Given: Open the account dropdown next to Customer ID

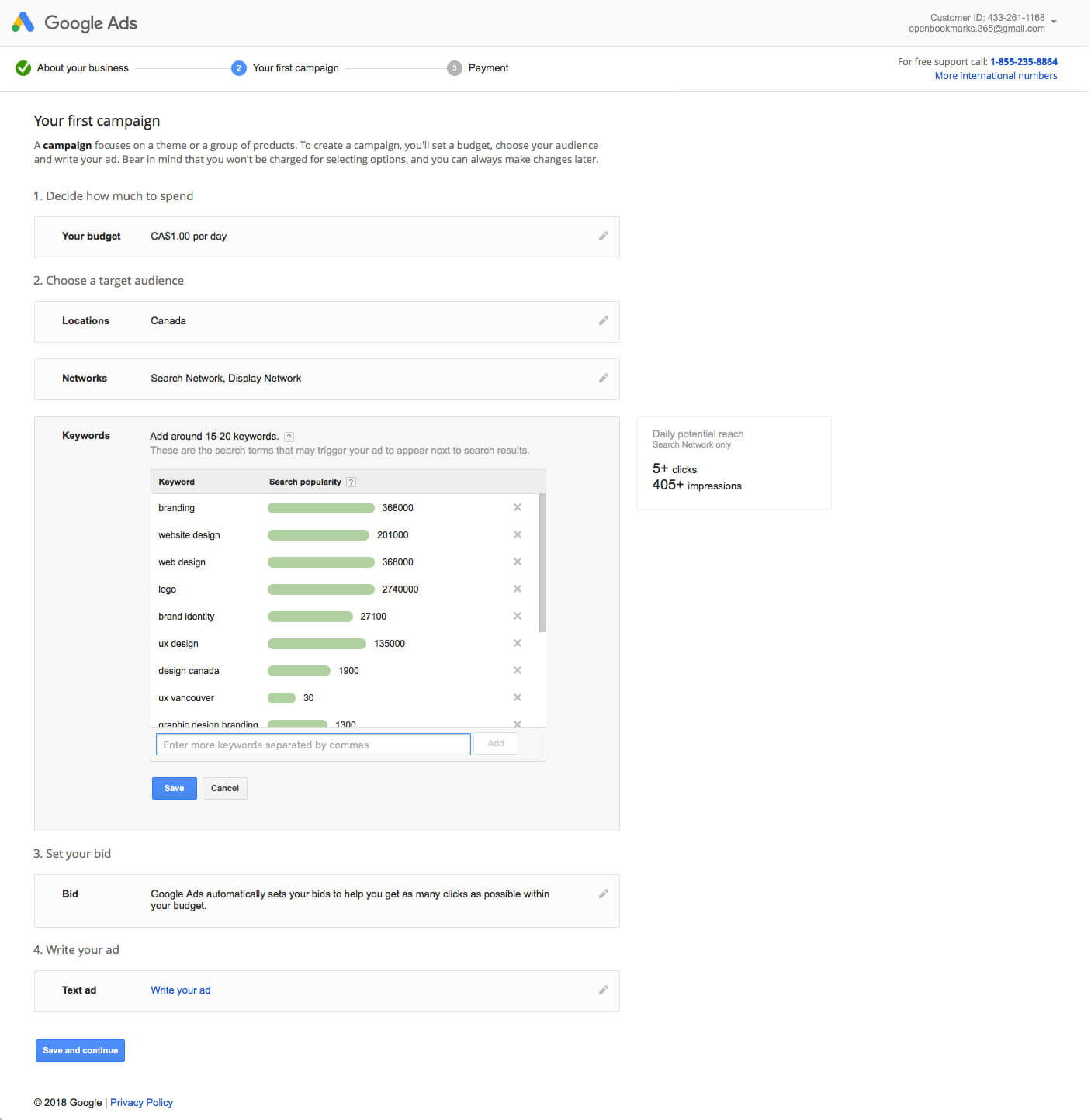Looking at the screenshot, I should [1054, 22].
